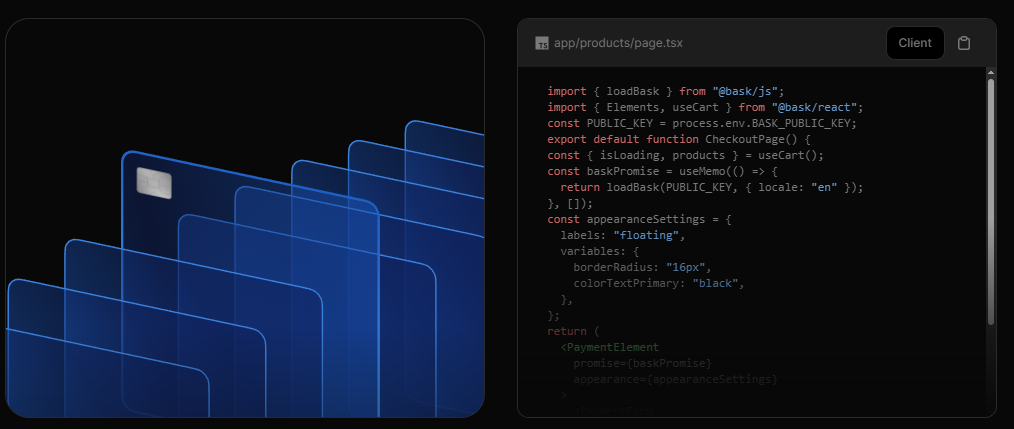The height and width of the screenshot is (429, 1014).
Task: Click the "@bask/react" import string
Action: [x=815, y=107]
